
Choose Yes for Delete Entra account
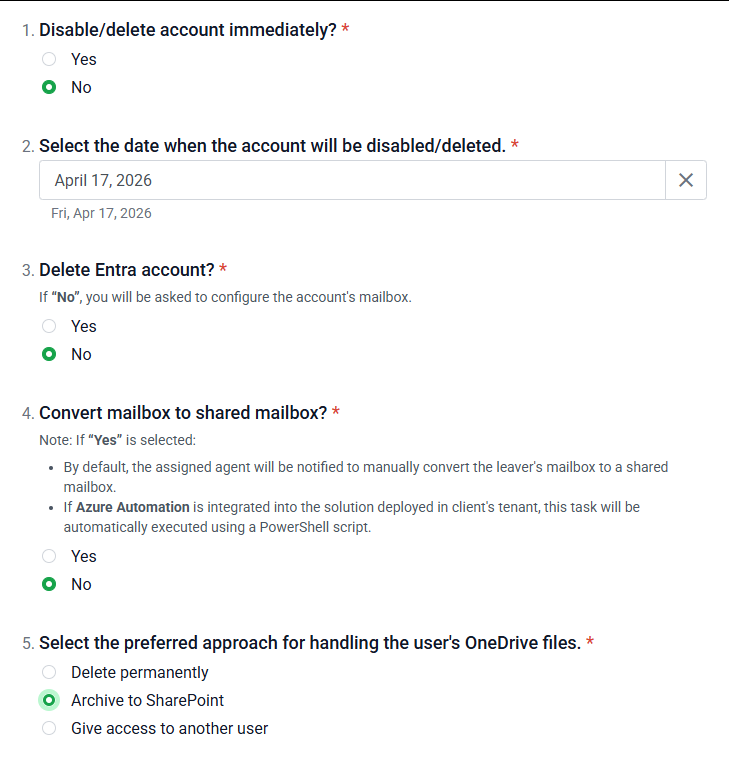(49, 326)
